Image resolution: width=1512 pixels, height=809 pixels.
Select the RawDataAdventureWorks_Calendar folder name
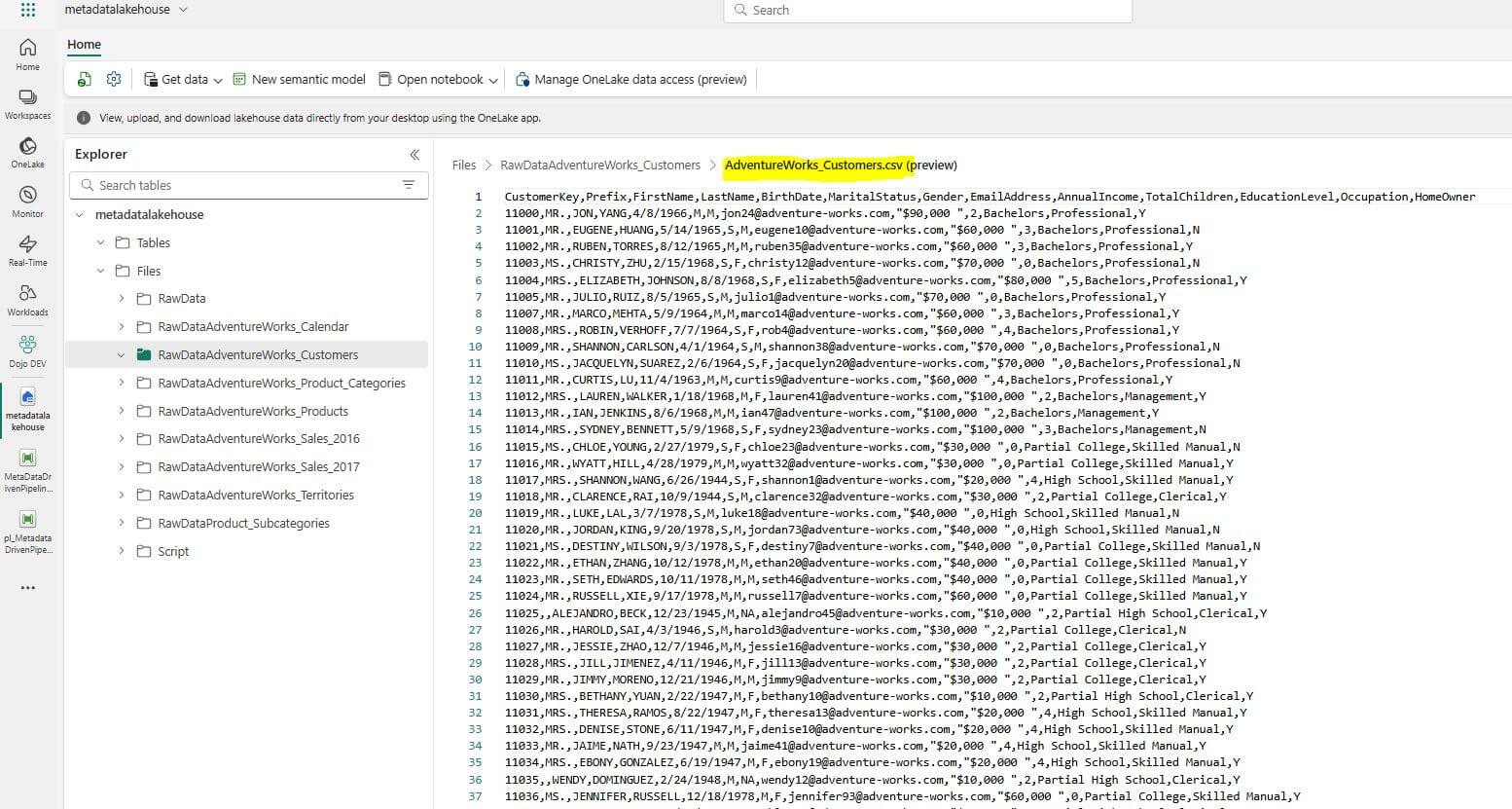tap(253, 327)
